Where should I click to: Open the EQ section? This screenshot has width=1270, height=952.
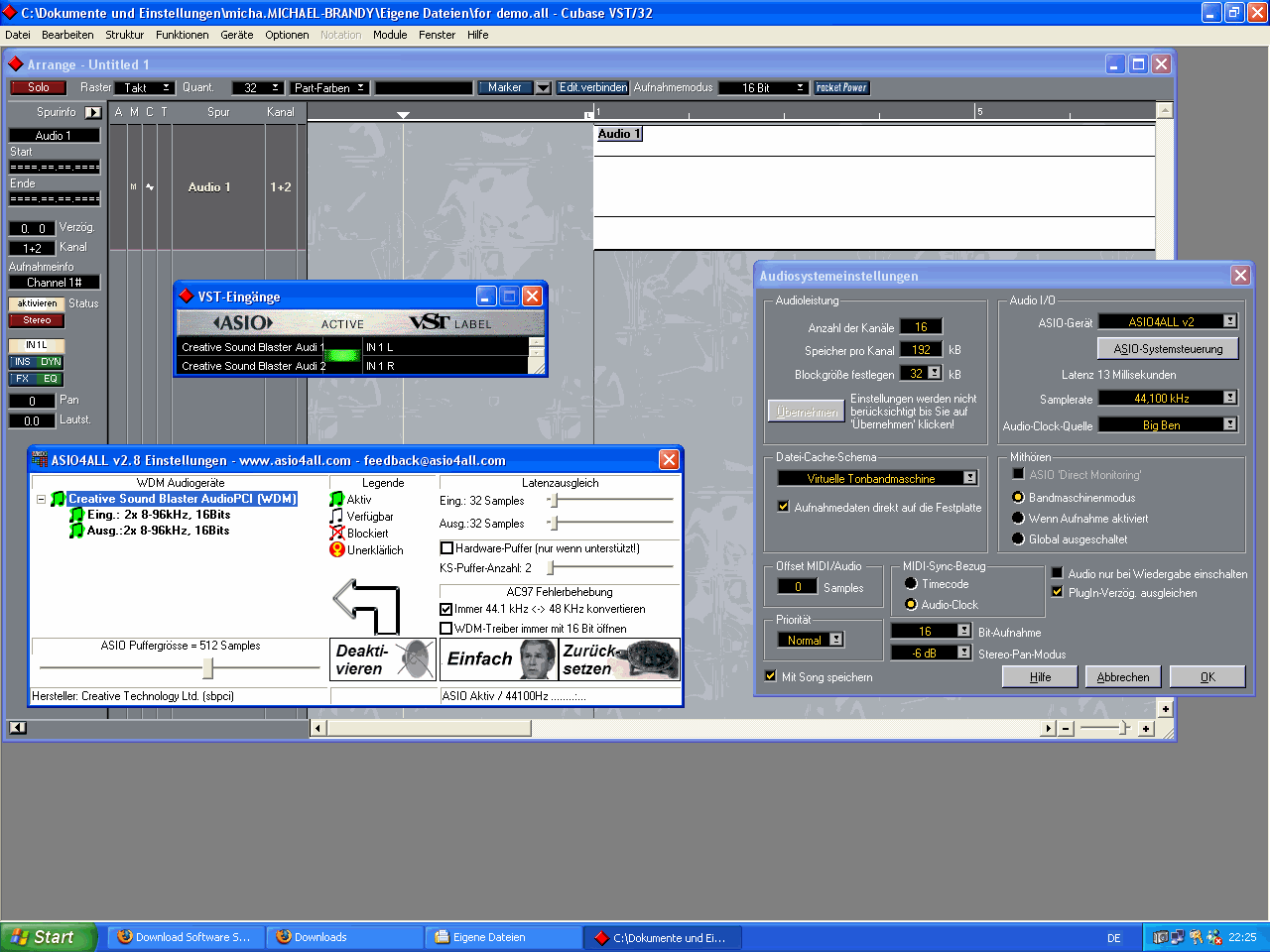50,379
